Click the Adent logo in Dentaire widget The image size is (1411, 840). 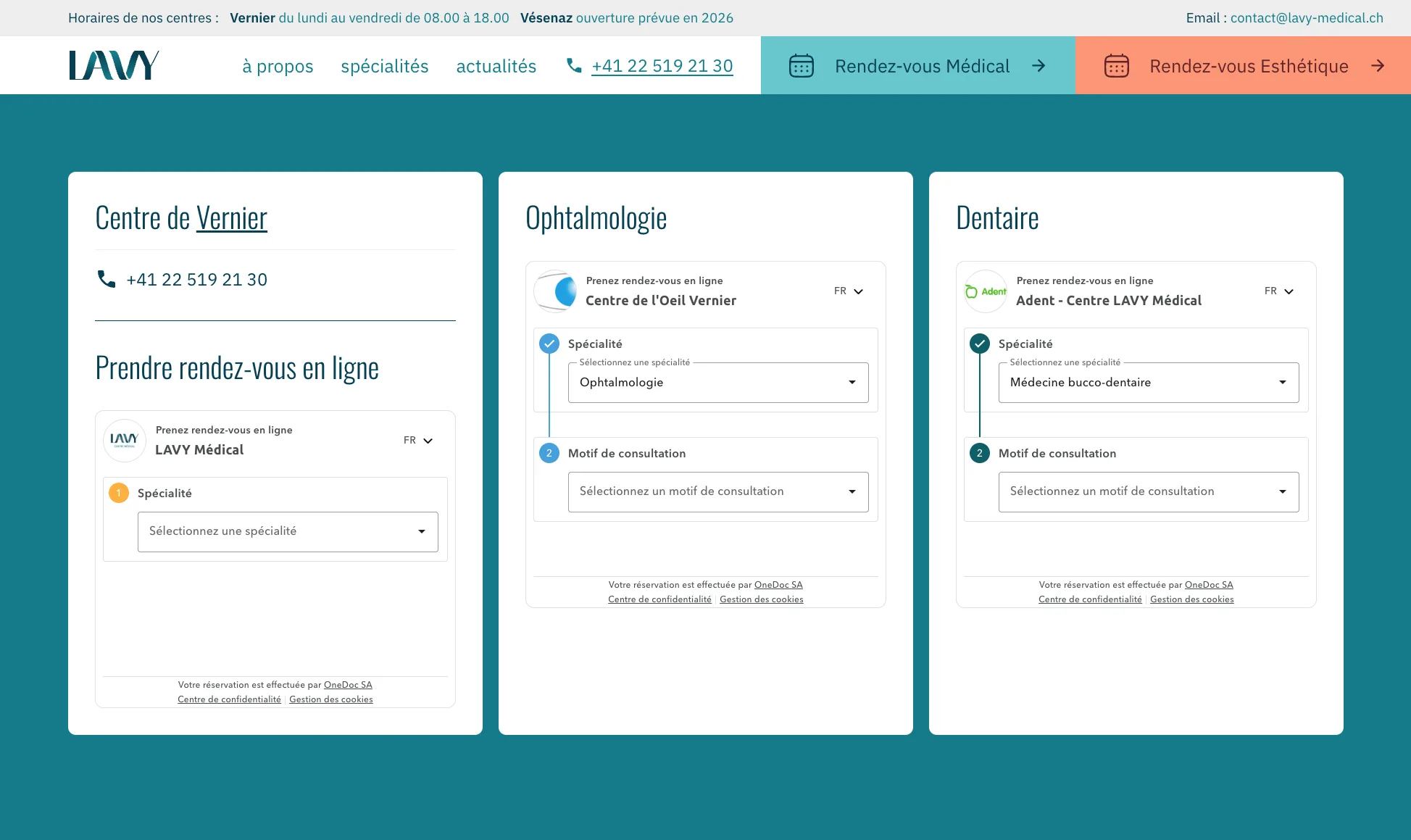click(986, 291)
